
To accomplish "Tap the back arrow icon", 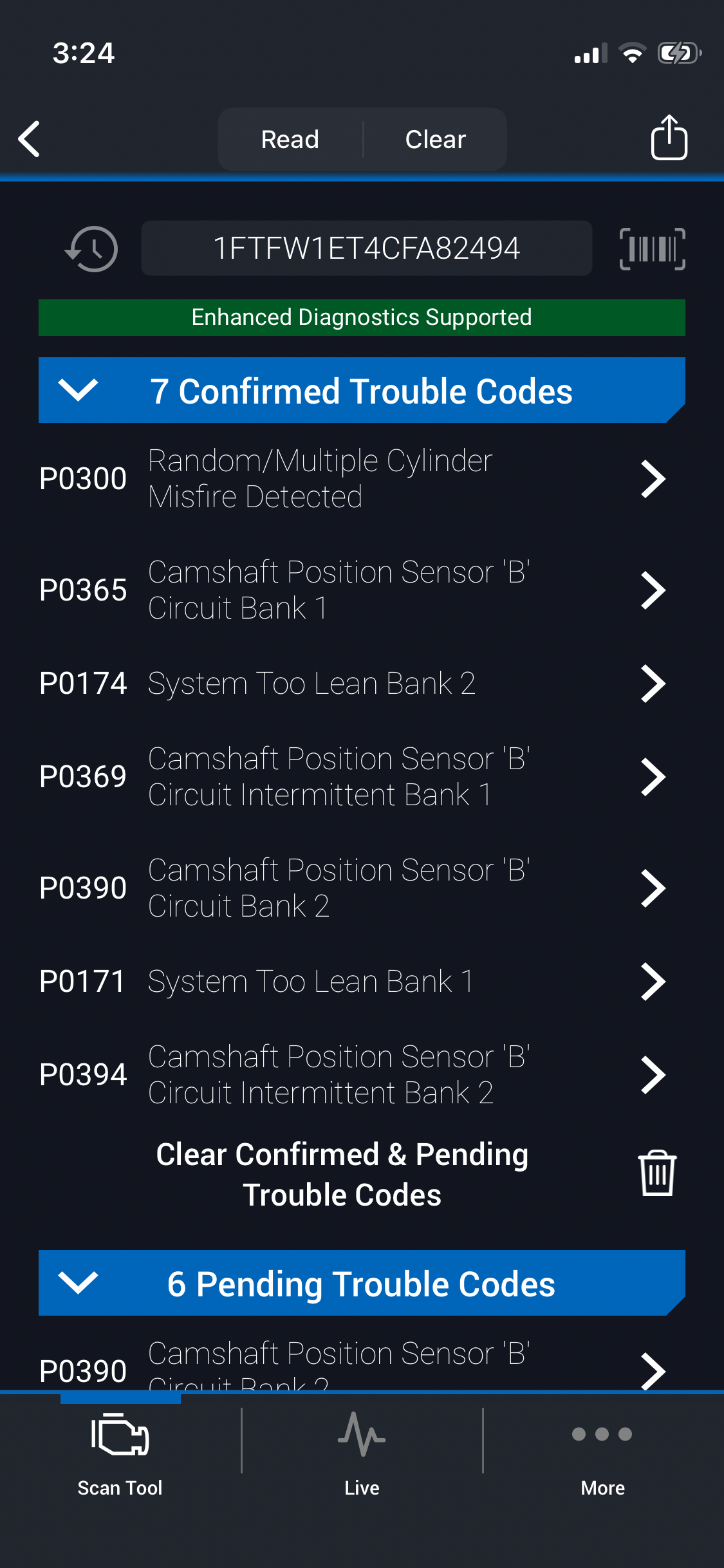I will click(x=30, y=139).
